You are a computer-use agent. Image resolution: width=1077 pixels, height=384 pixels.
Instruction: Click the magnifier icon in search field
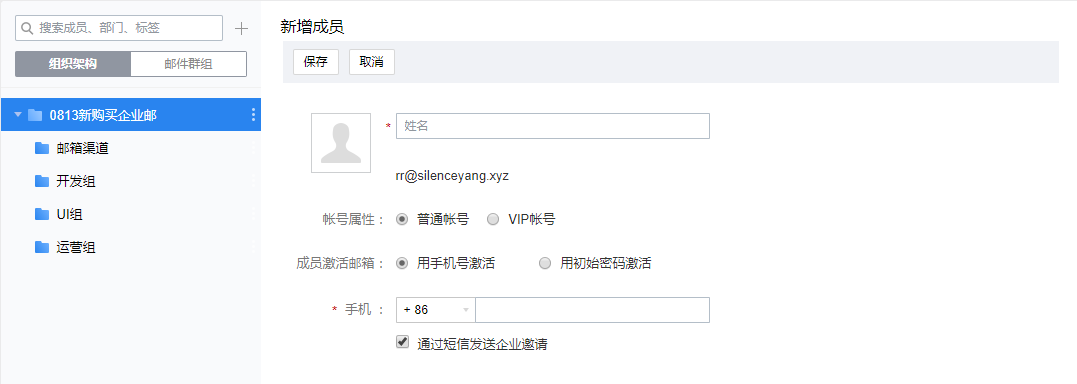27,28
